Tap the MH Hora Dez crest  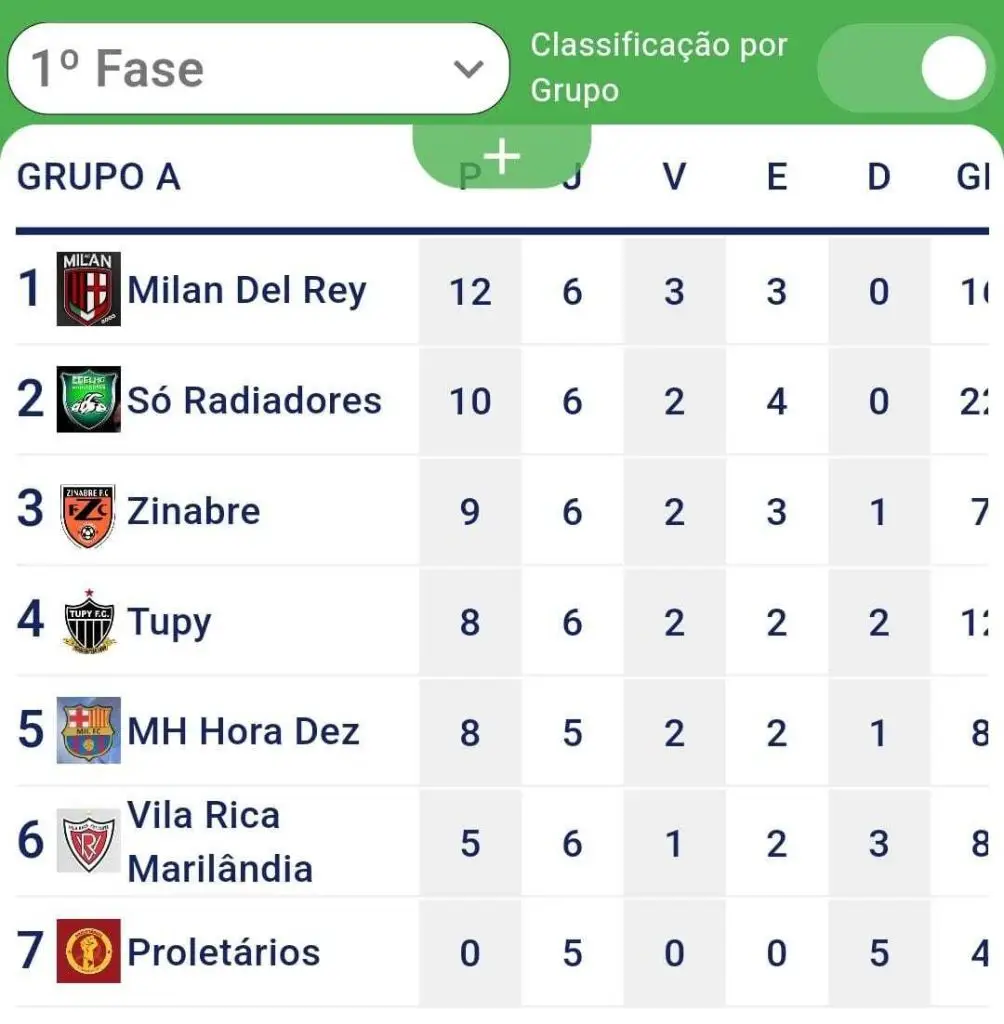click(x=88, y=730)
